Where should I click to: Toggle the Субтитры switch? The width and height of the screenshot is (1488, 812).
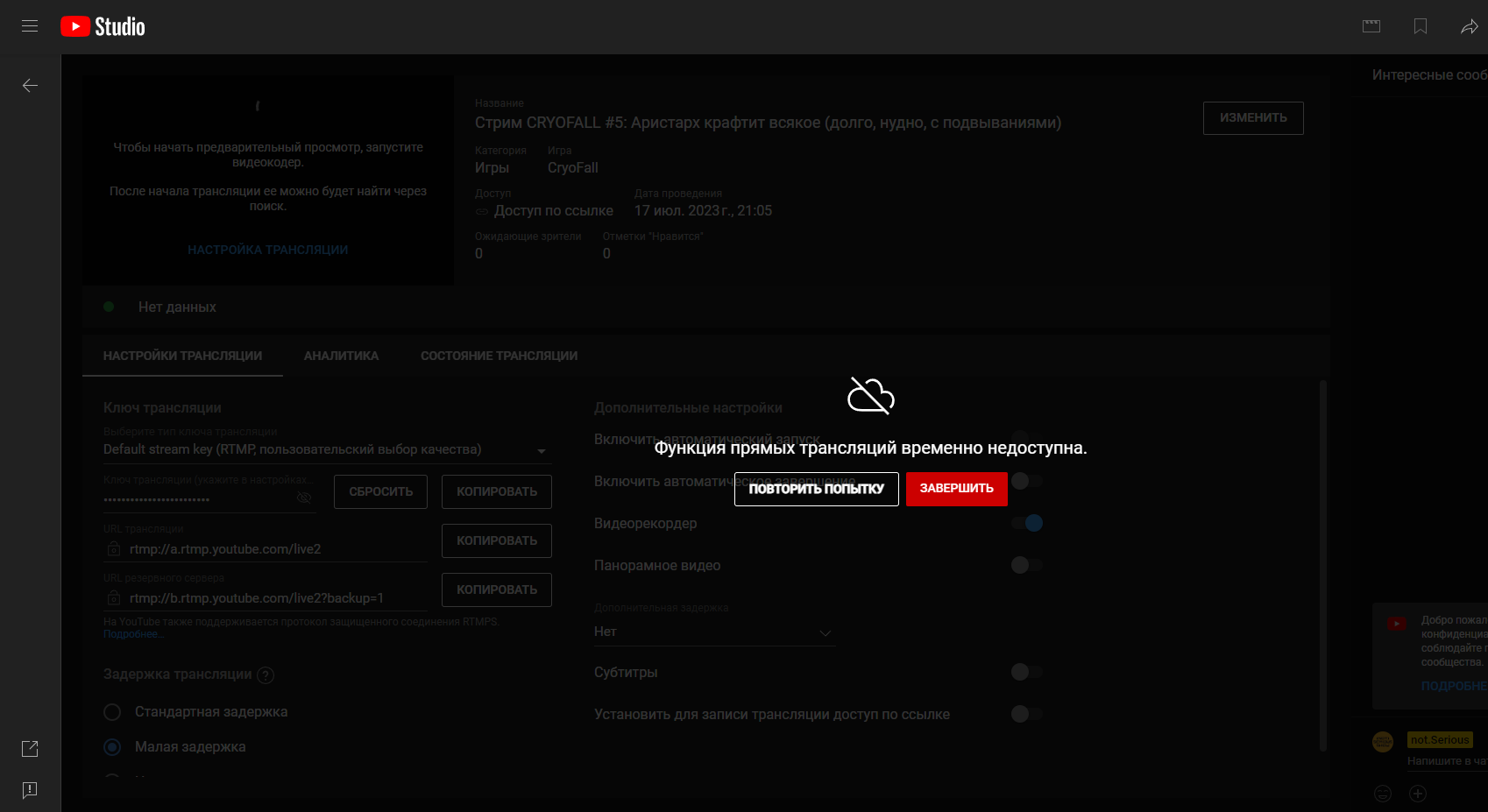click(x=1026, y=672)
